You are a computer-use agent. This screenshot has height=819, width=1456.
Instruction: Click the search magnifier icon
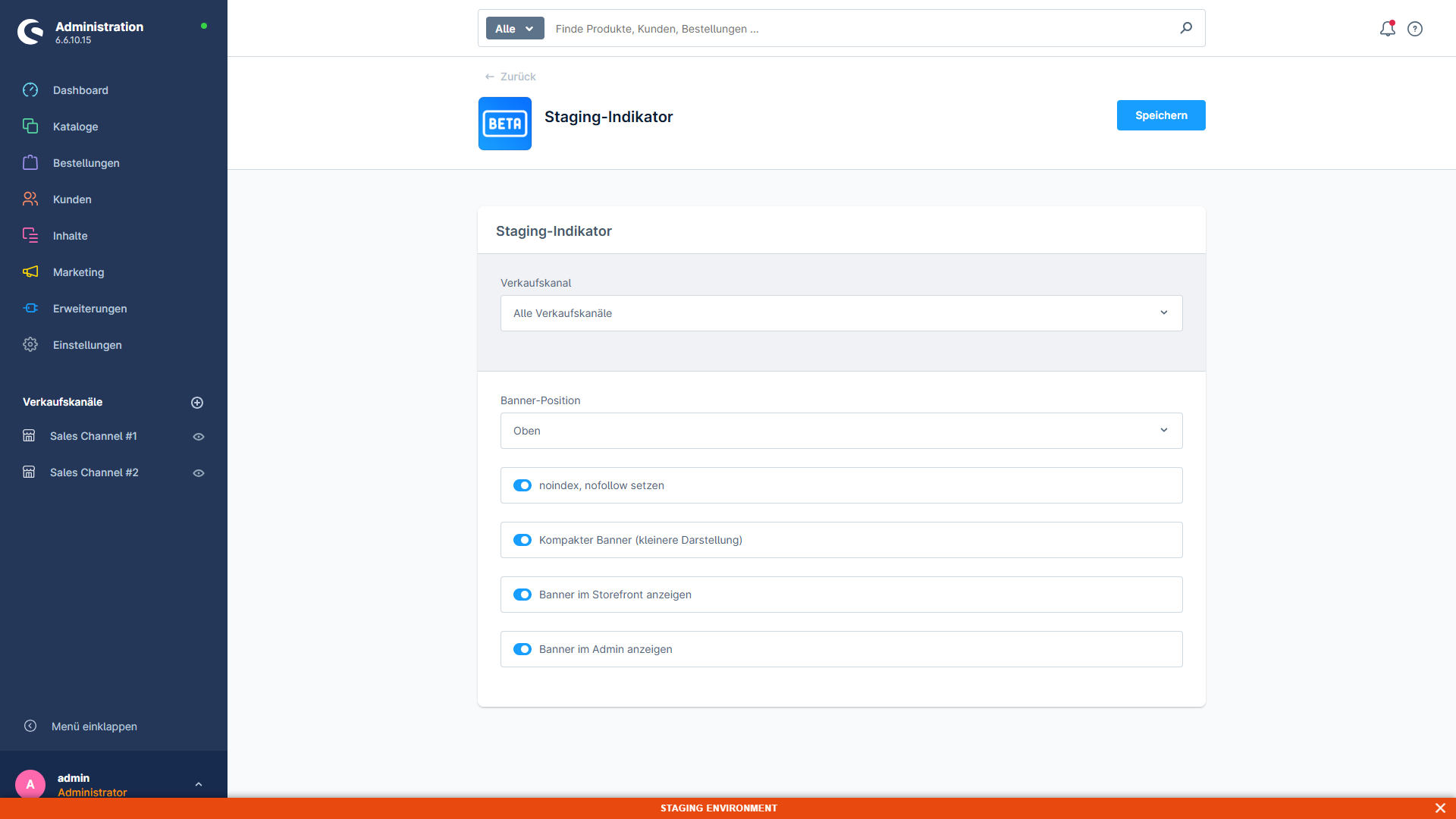pos(1186,28)
